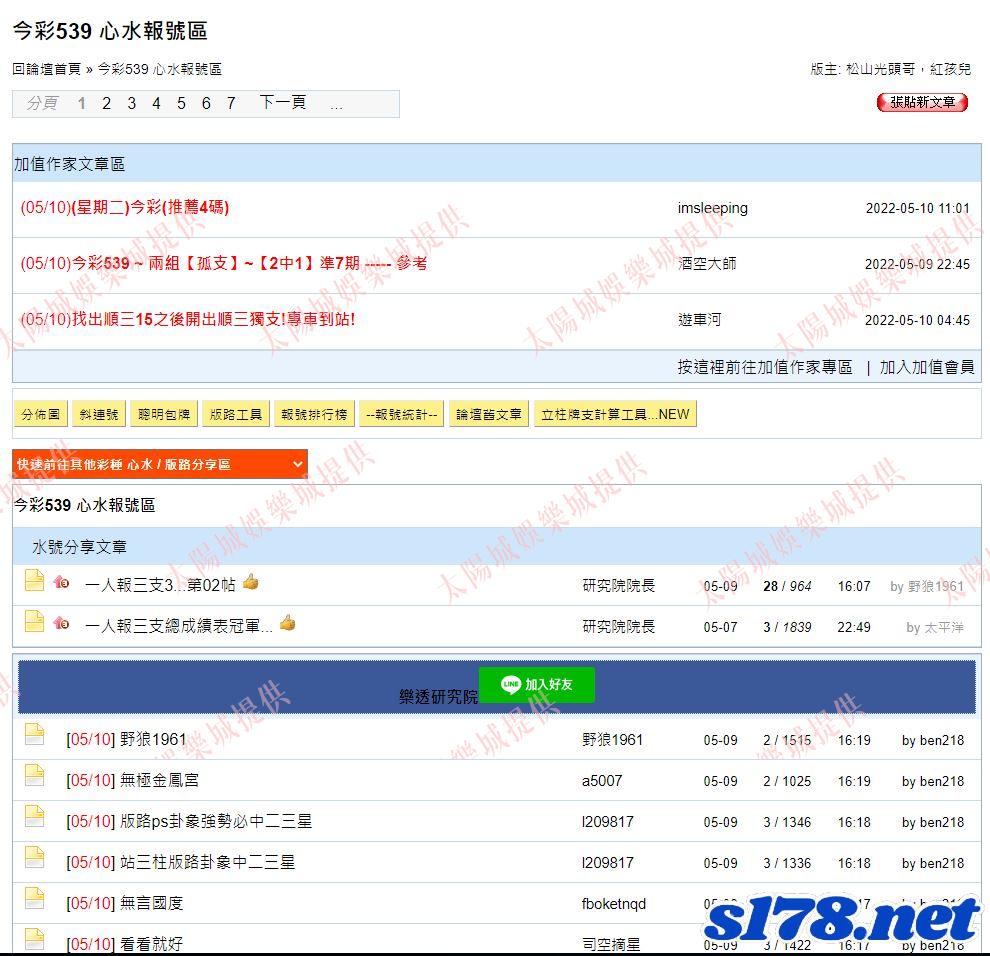This screenshot has width=990, height=956.
Task: Open thread 一人報三支總成績表冠軍...
Action: pyautogui.click(x=179, y=626)
